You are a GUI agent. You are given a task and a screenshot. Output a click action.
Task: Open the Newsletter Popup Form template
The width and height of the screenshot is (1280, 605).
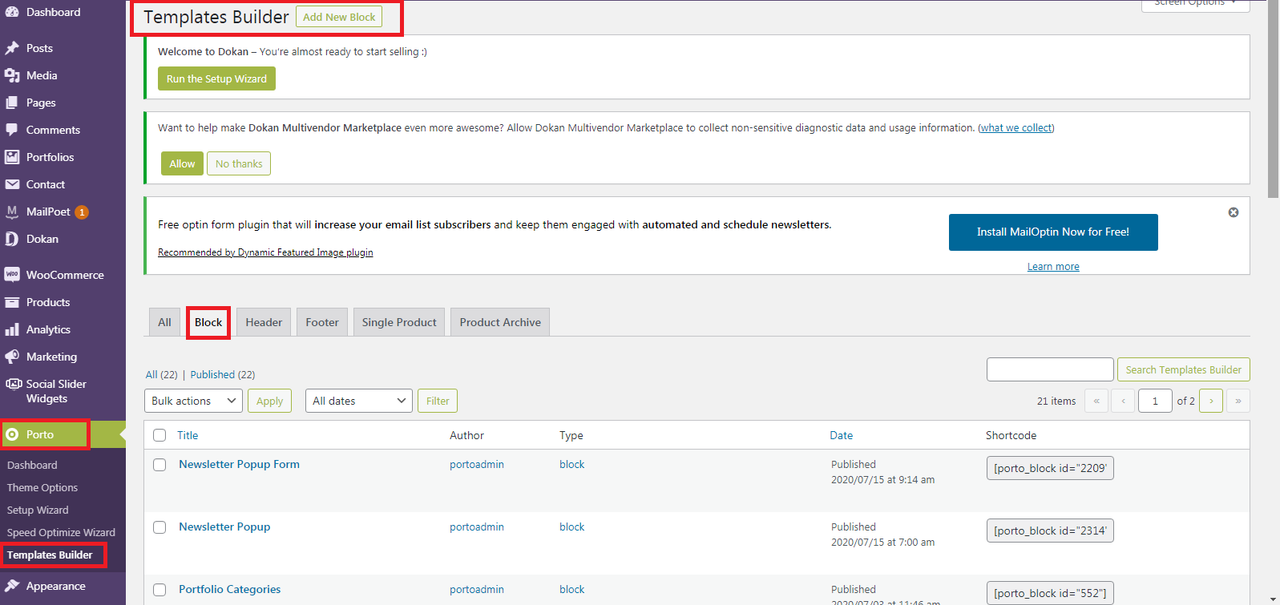click(239, 464)
